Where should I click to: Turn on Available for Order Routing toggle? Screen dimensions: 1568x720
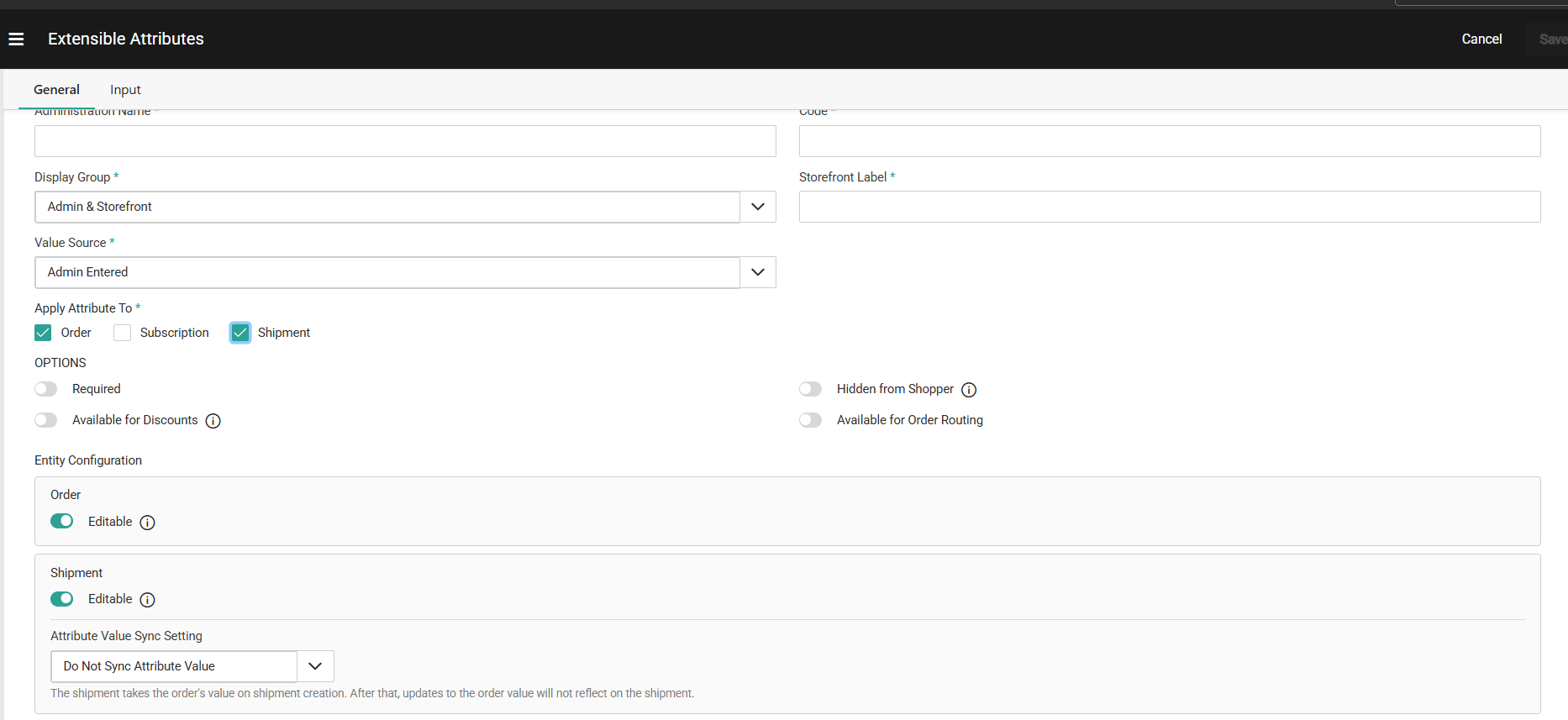pos(811,420)
